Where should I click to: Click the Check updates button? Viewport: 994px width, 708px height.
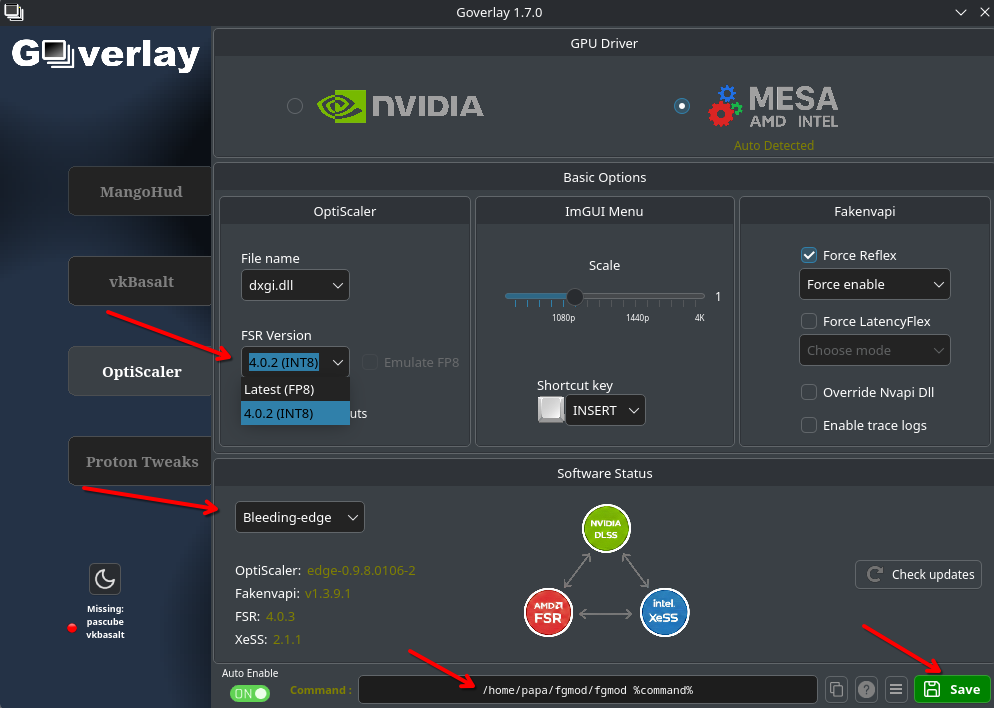919,574
